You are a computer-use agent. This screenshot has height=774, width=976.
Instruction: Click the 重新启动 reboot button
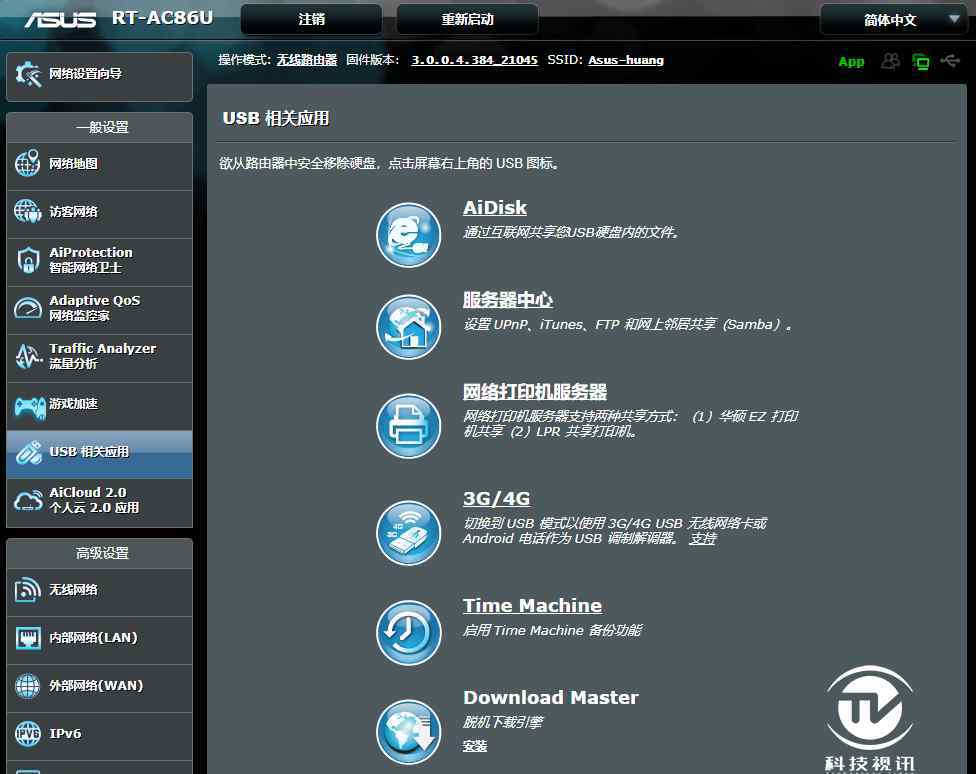click(x=467, y=19)
